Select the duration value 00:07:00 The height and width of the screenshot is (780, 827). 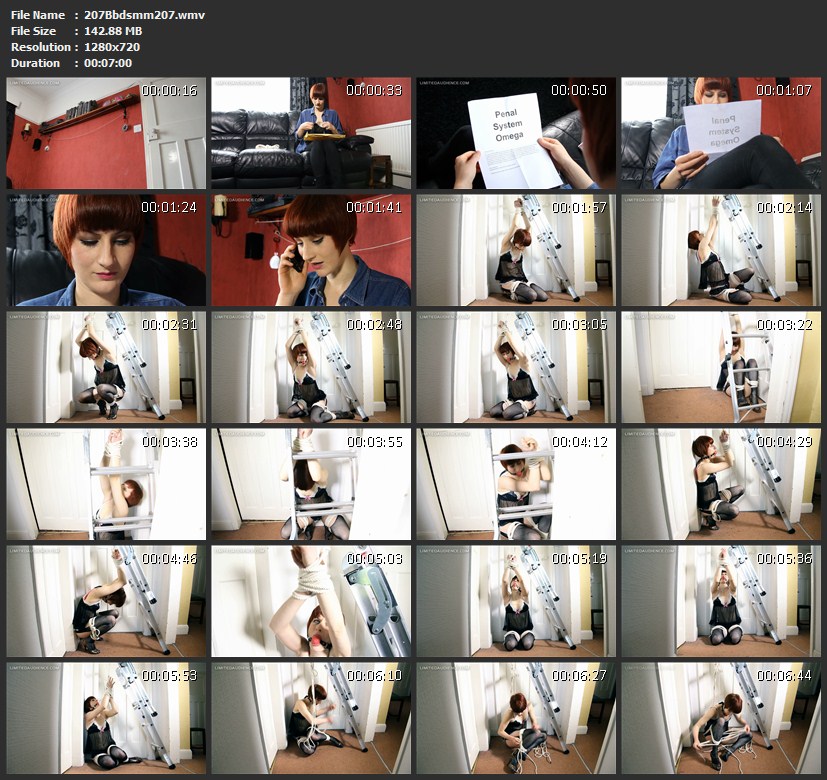pyautogui.click(x=108, y=63)
